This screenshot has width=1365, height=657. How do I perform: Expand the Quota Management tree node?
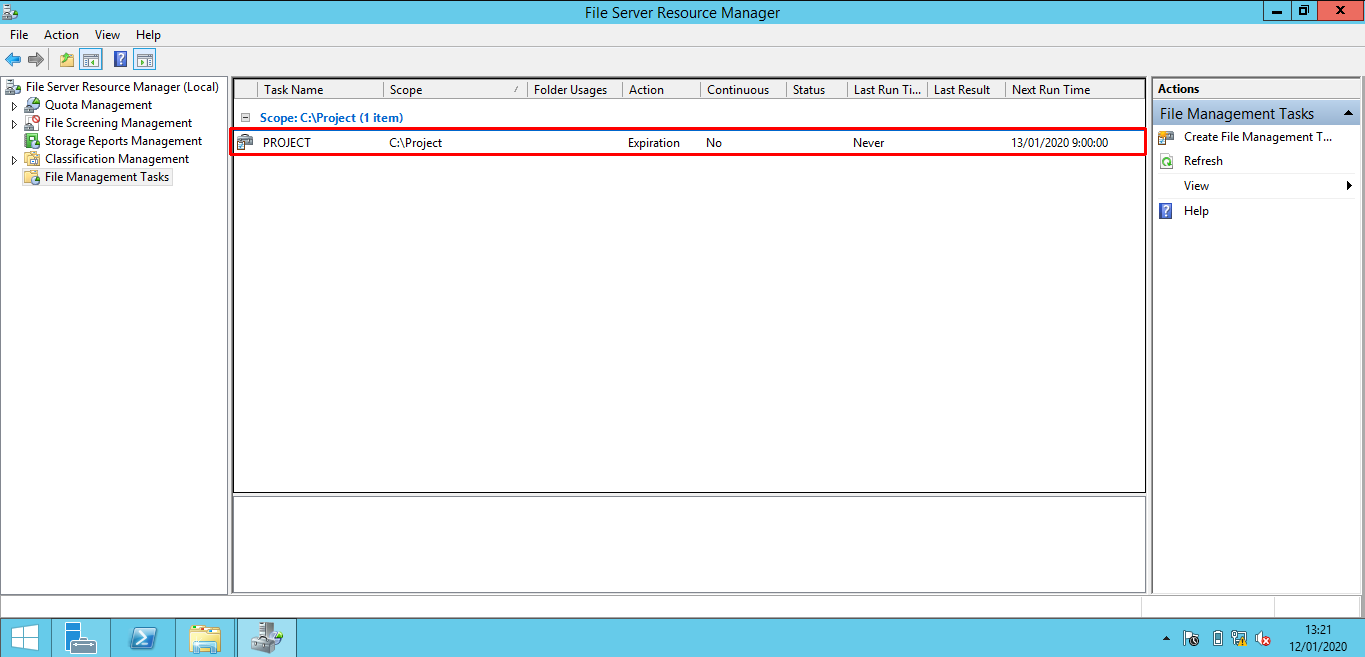[x=14, y=105]
